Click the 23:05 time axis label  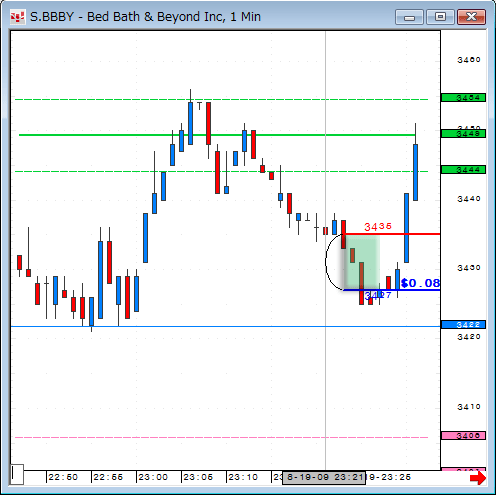point(198,477)
